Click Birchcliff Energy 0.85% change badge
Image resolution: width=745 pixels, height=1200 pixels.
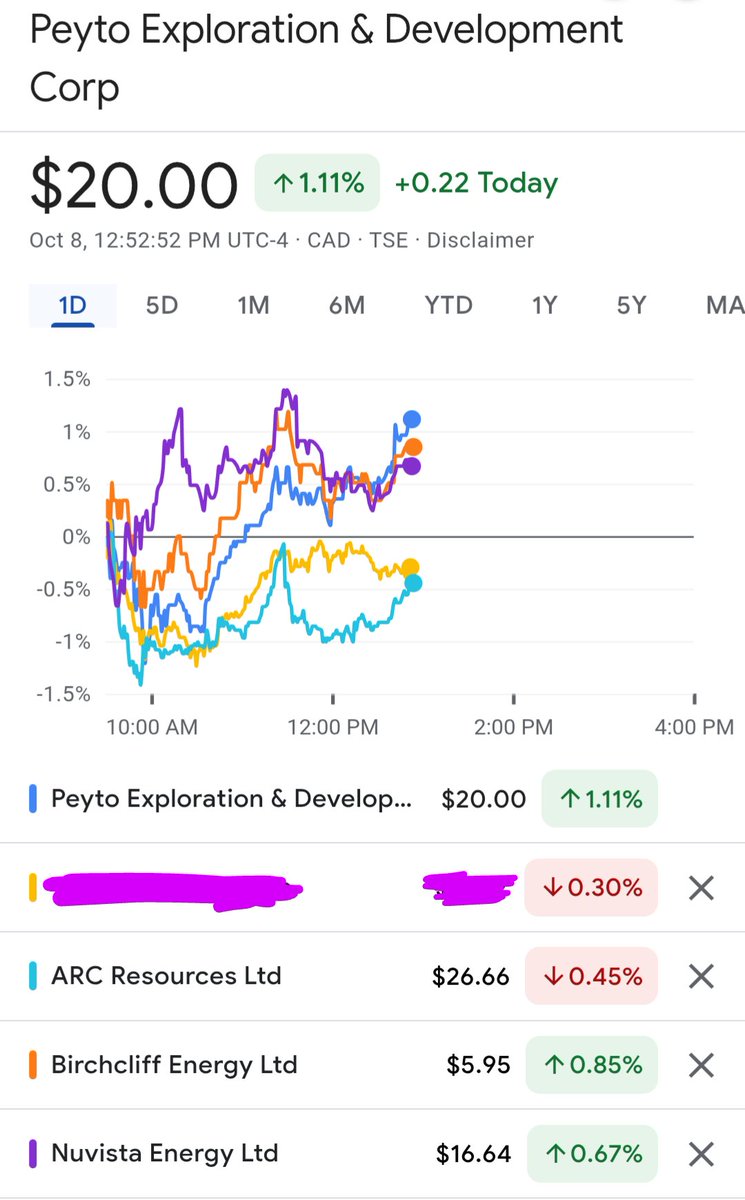[591, 1065]
